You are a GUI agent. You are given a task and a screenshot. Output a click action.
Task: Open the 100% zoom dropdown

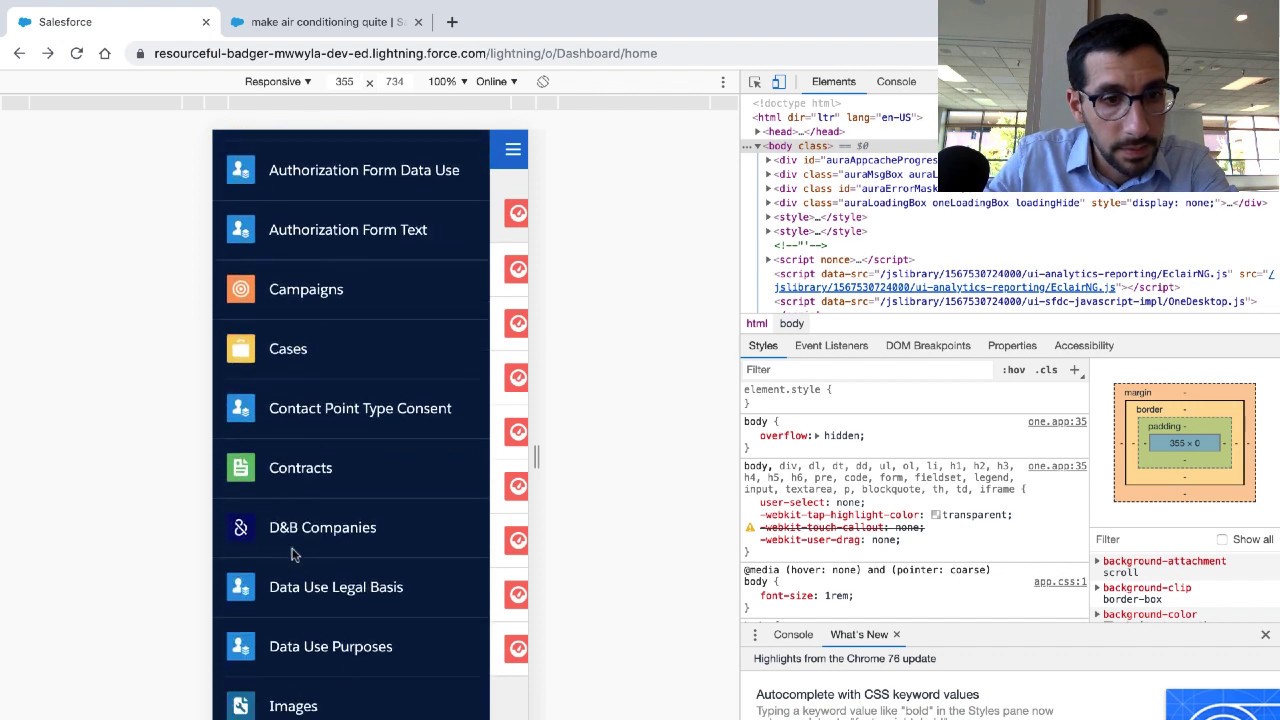(x=447, y=82)
